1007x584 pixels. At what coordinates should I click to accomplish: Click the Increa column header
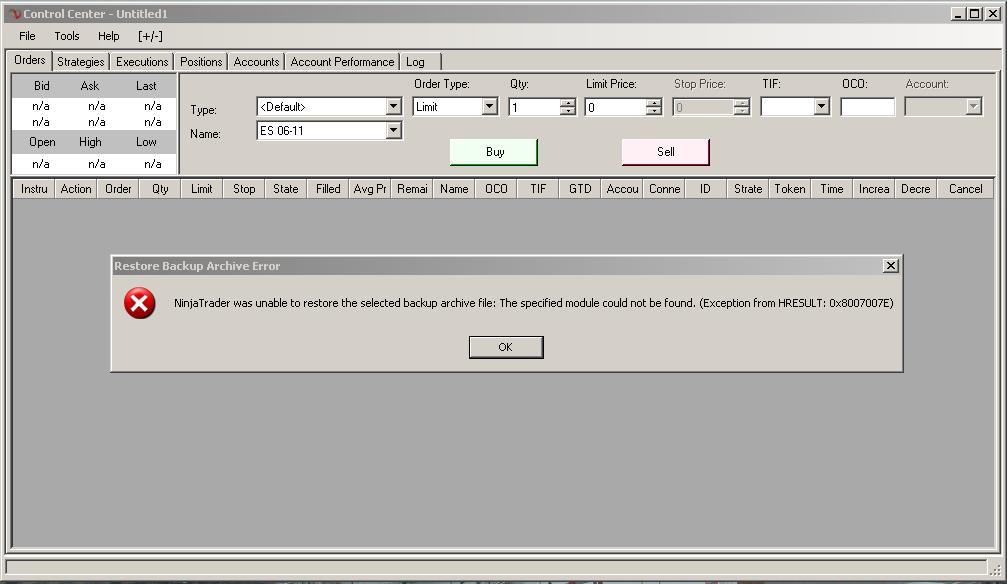(874, 189)
